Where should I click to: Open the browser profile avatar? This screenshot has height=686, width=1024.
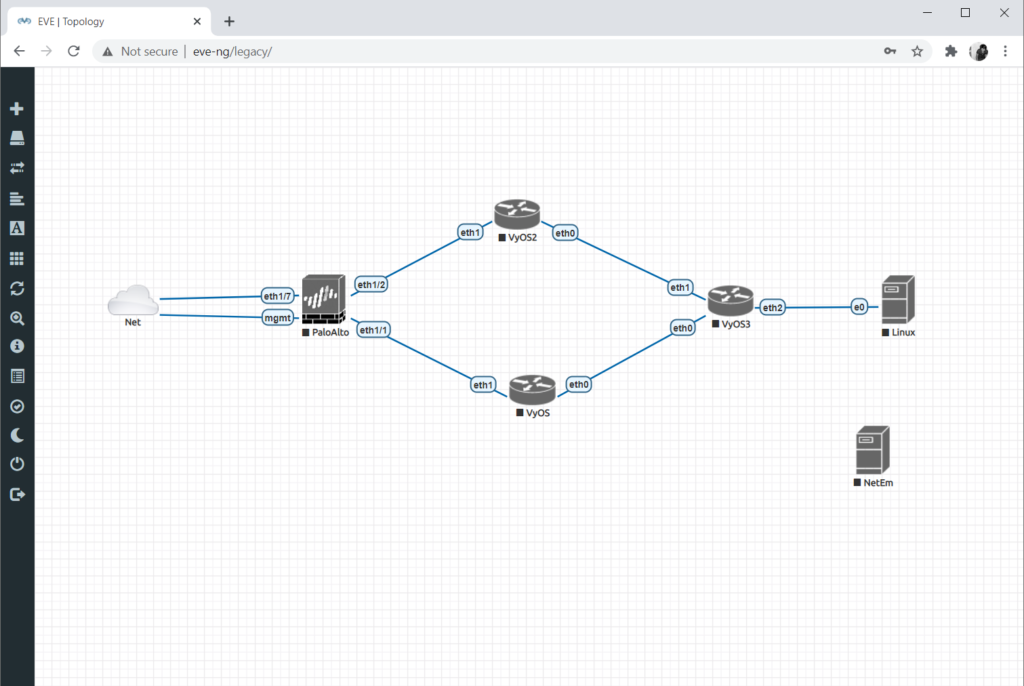(978, 51)
